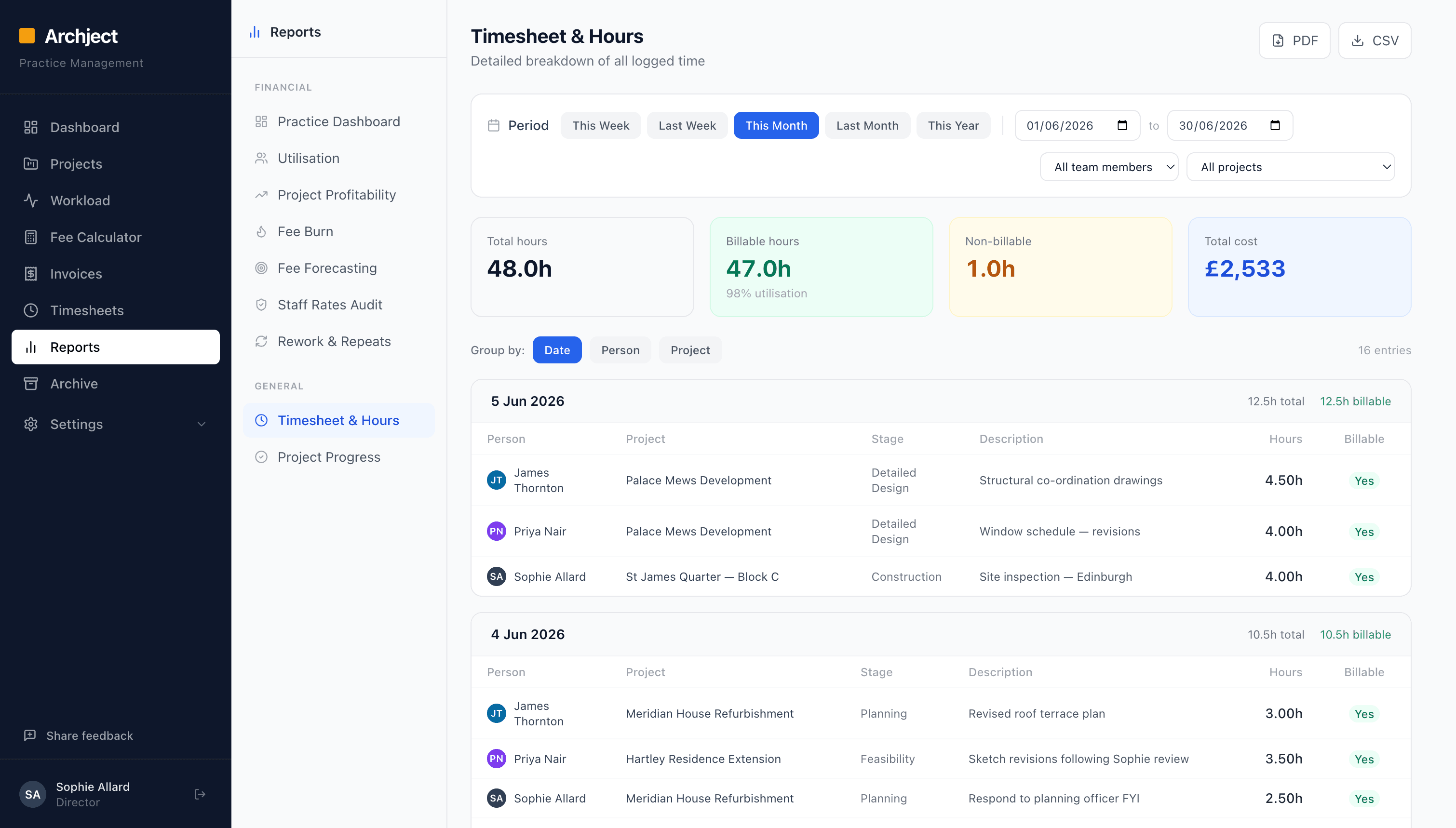Viewport: 1456px width, 828px height.
Task: Click Priya Nair's PN avatar on 5 Jun
Action: (x=497, y=531)
